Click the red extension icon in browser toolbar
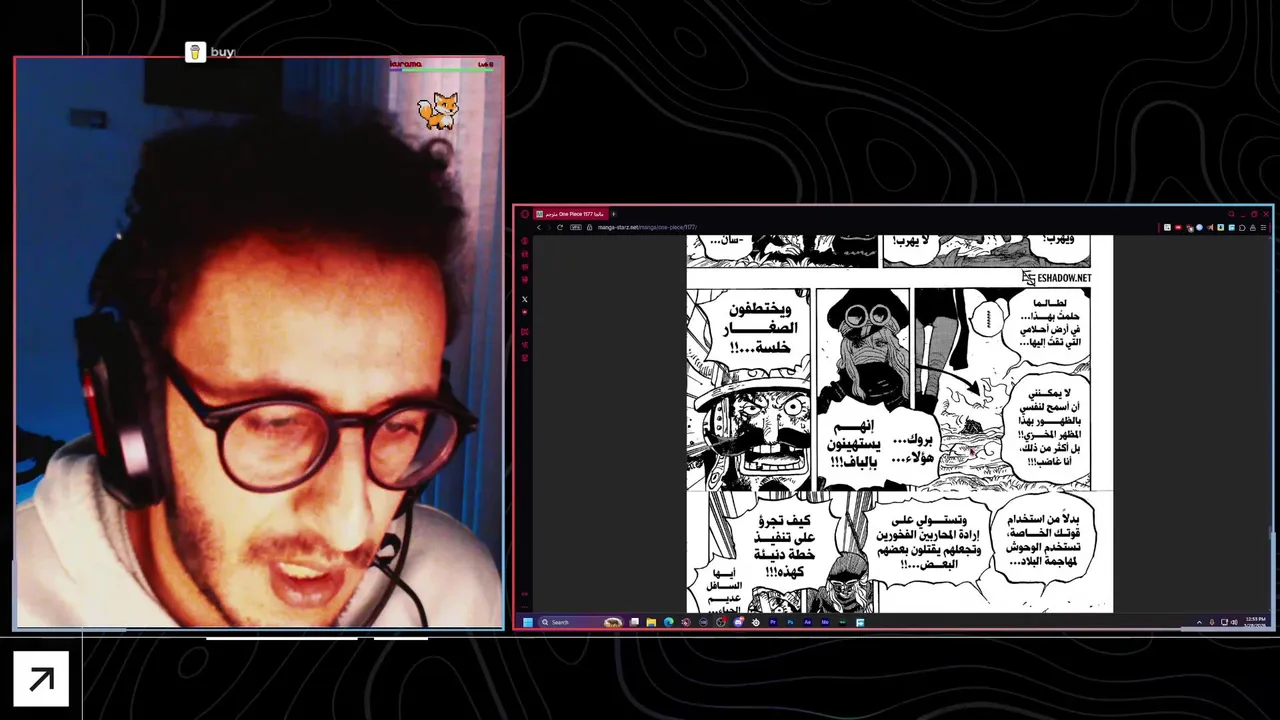 point(1178,227)
